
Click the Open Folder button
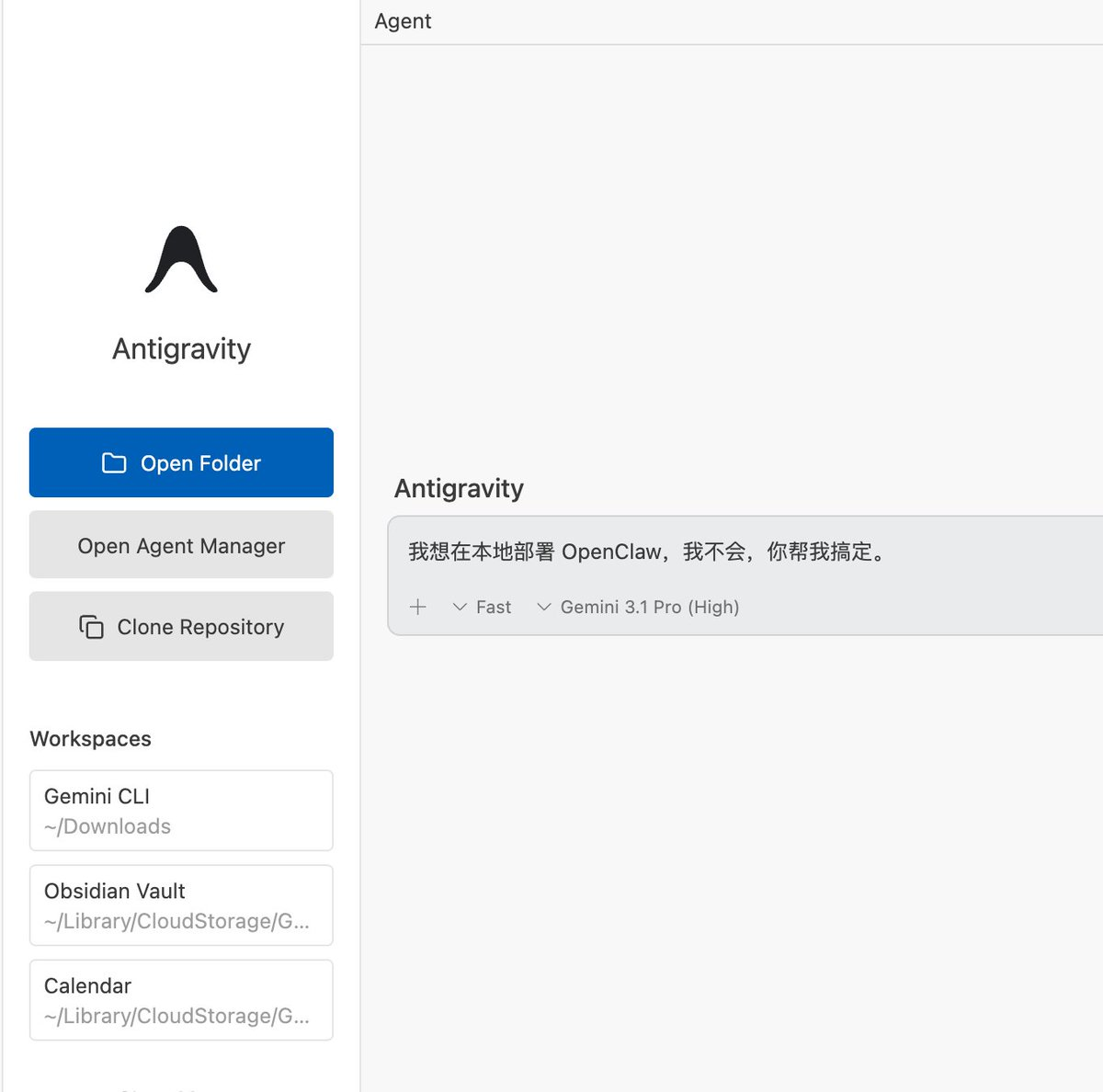[181, 462]
